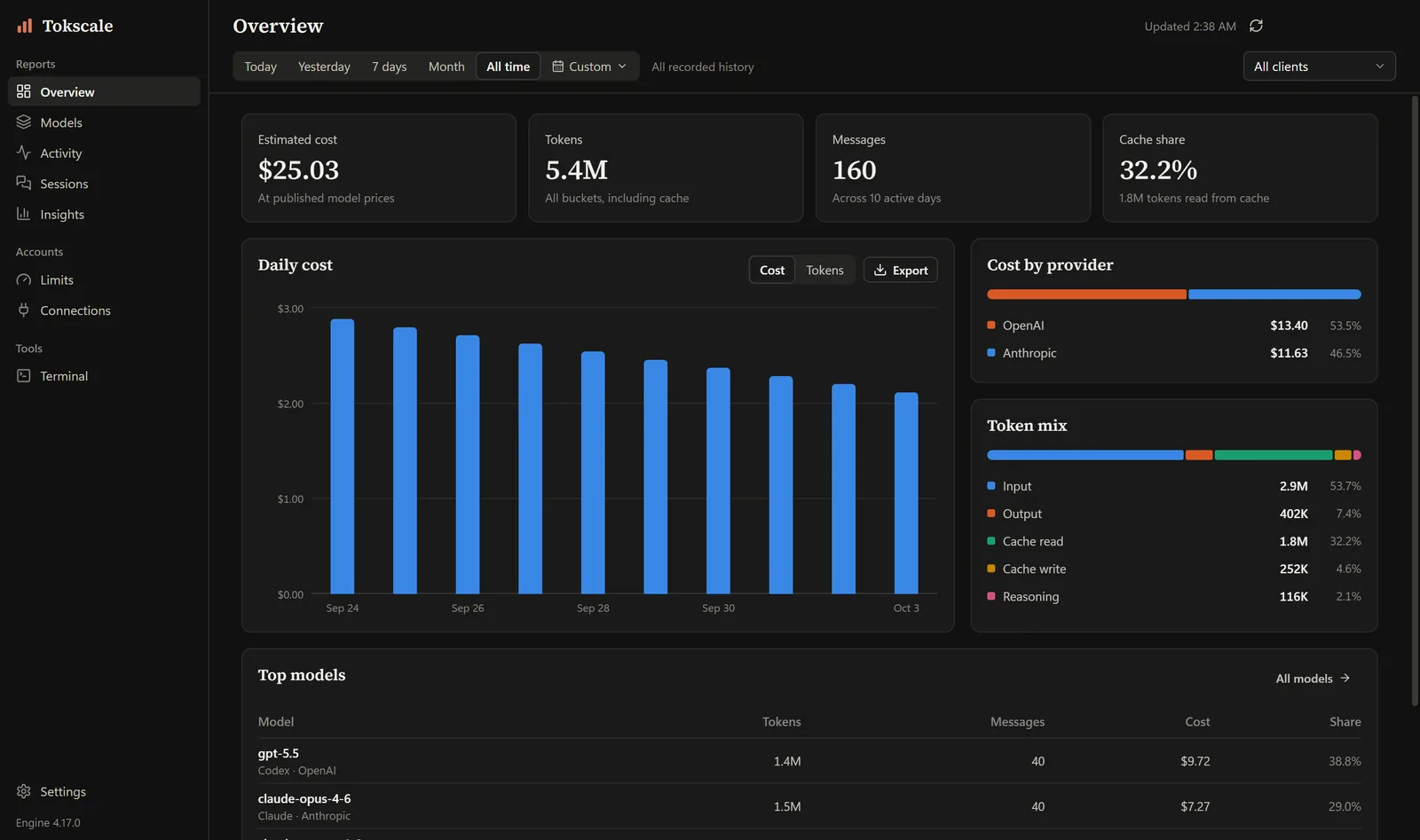Click the Limits gauge icon
The width and height of the screenshot is (1420, 840).
tap(24, 279)
